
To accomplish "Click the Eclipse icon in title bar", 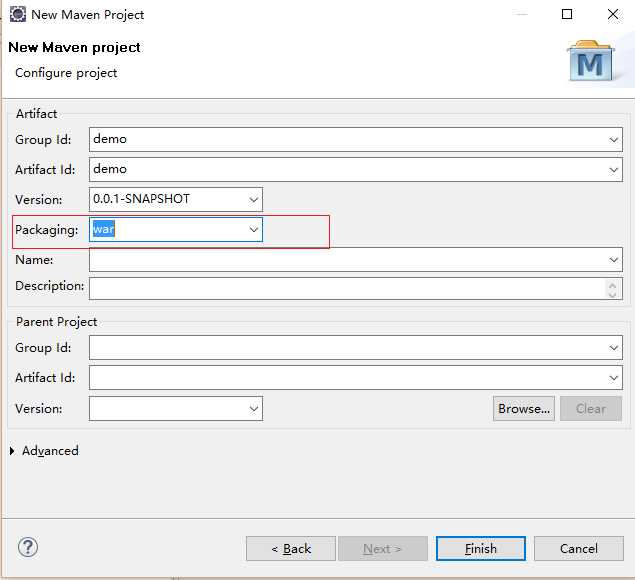I will click(x=17, y=14).
